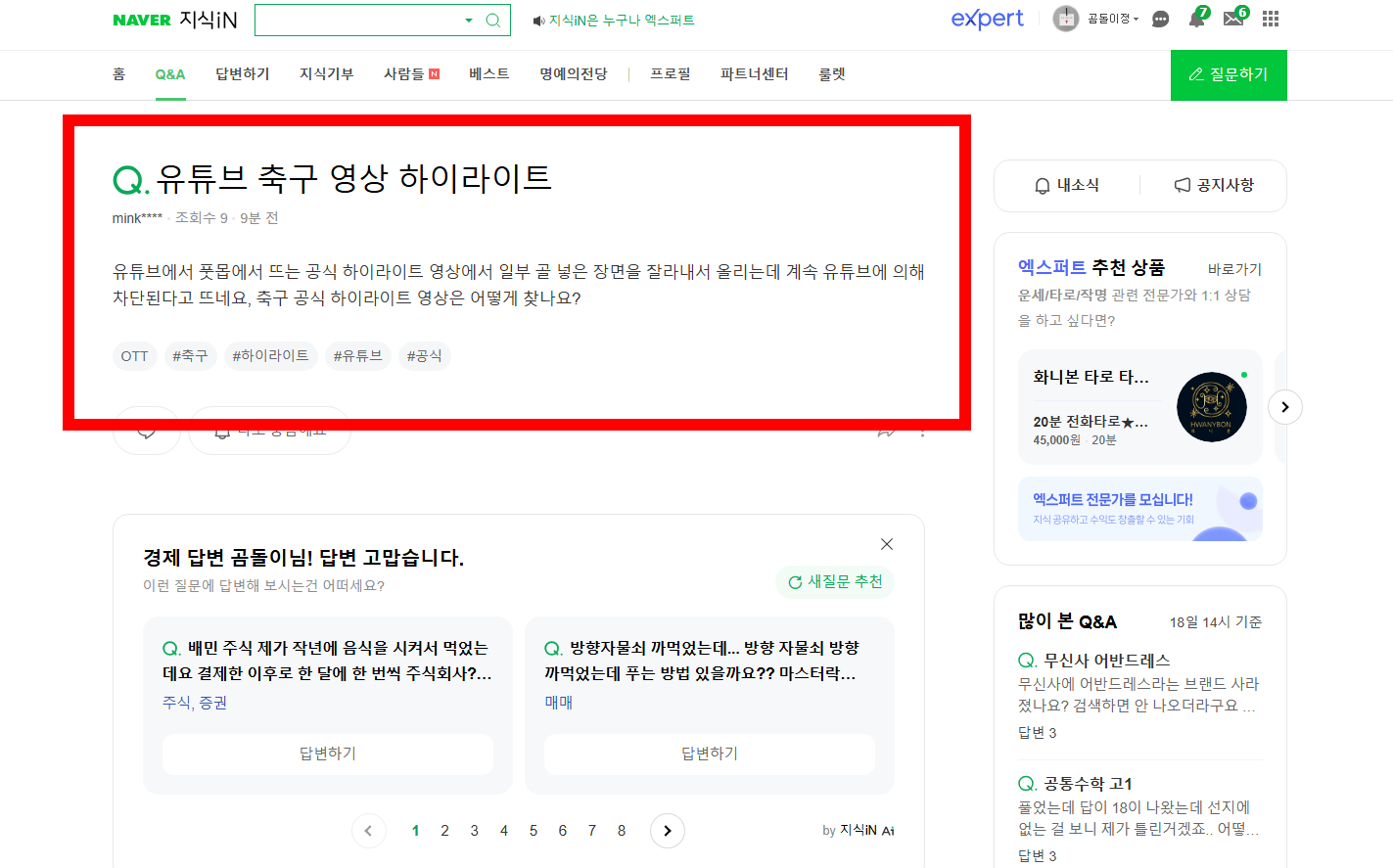Go to recommendation page 6
1393x868 pixels.
click(563, 831)
